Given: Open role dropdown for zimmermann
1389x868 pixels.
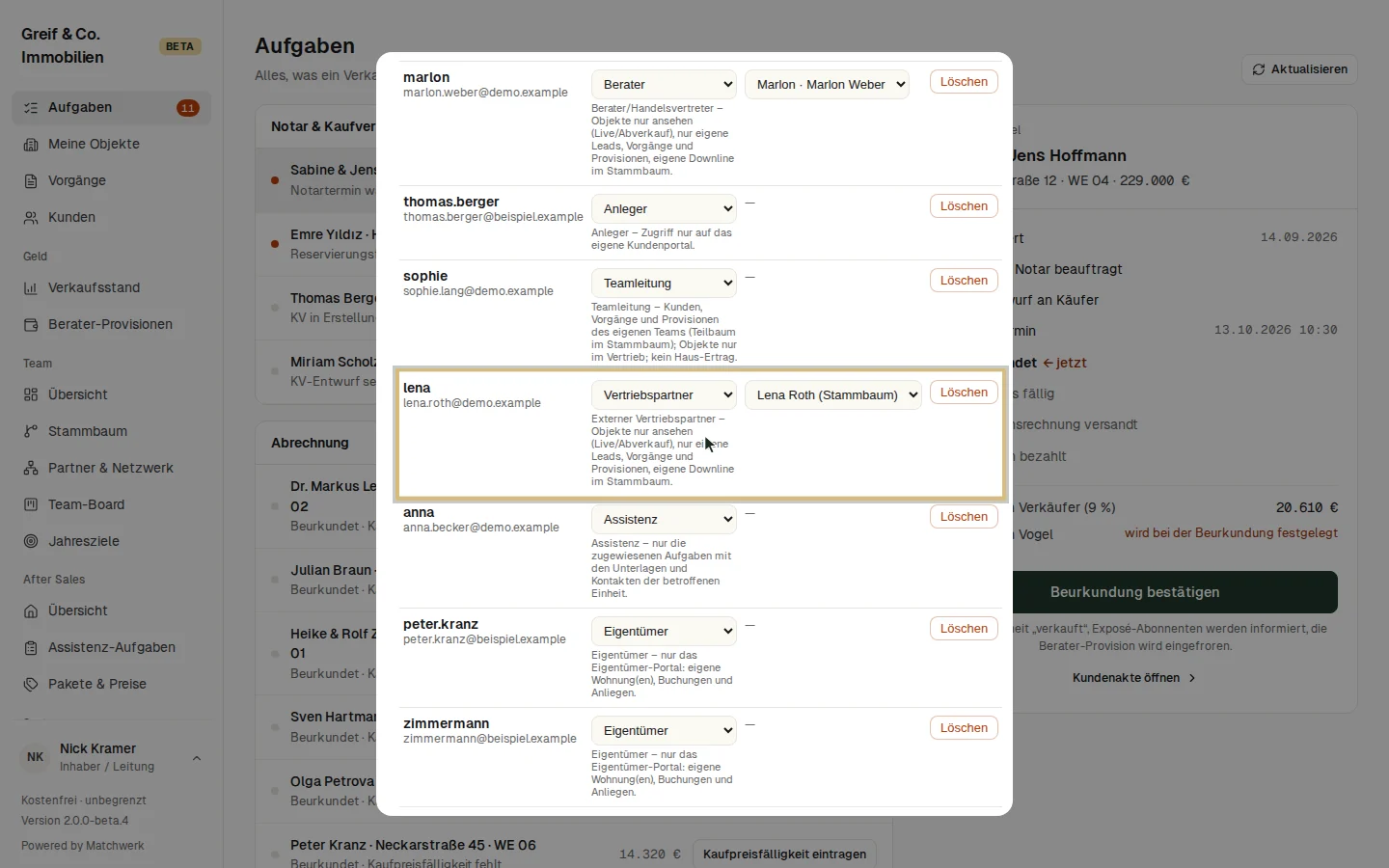Looking at the screenshot, I should (664, 731).
